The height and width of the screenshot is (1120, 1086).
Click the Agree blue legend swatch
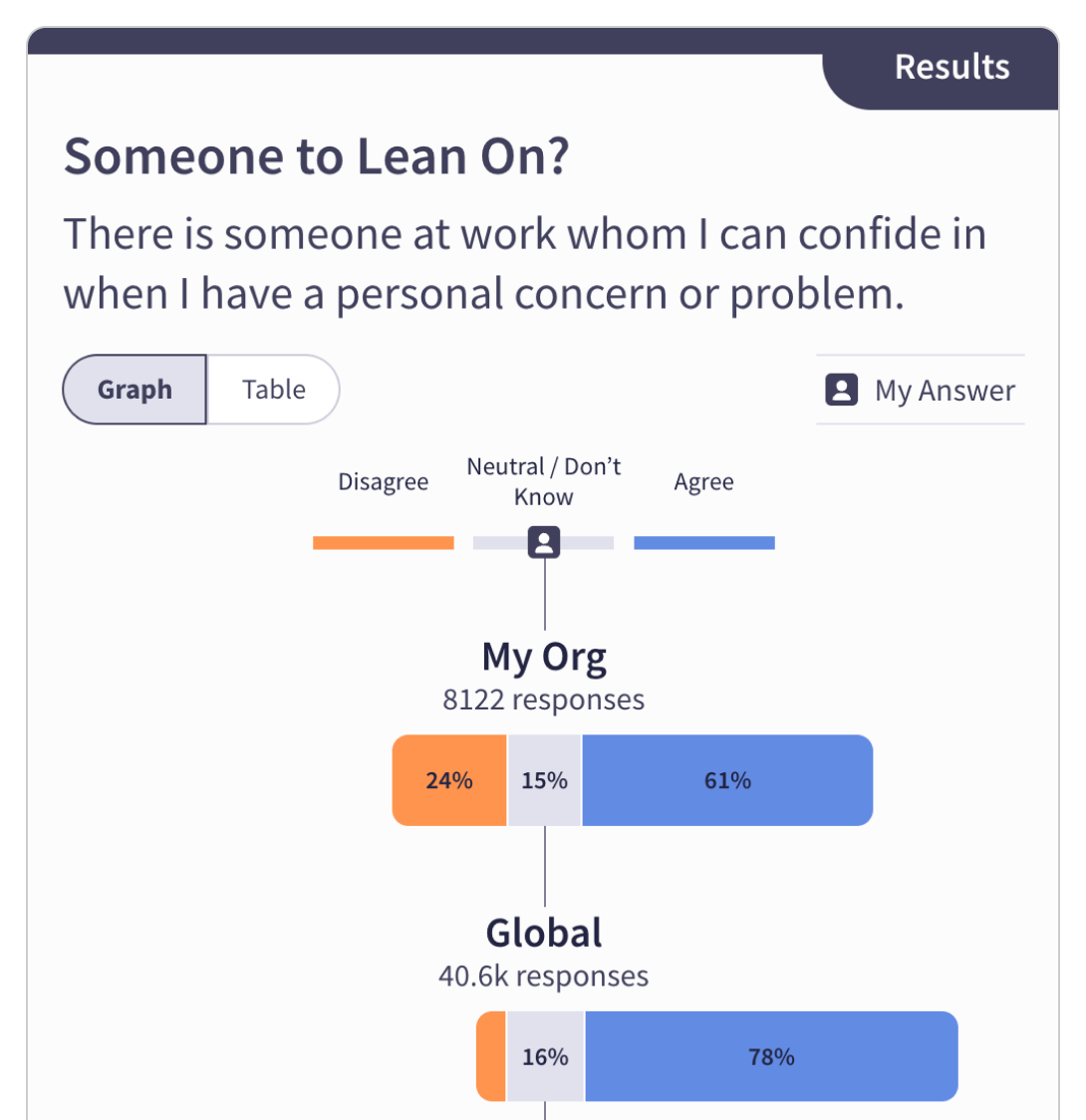[x=703, y=542]
